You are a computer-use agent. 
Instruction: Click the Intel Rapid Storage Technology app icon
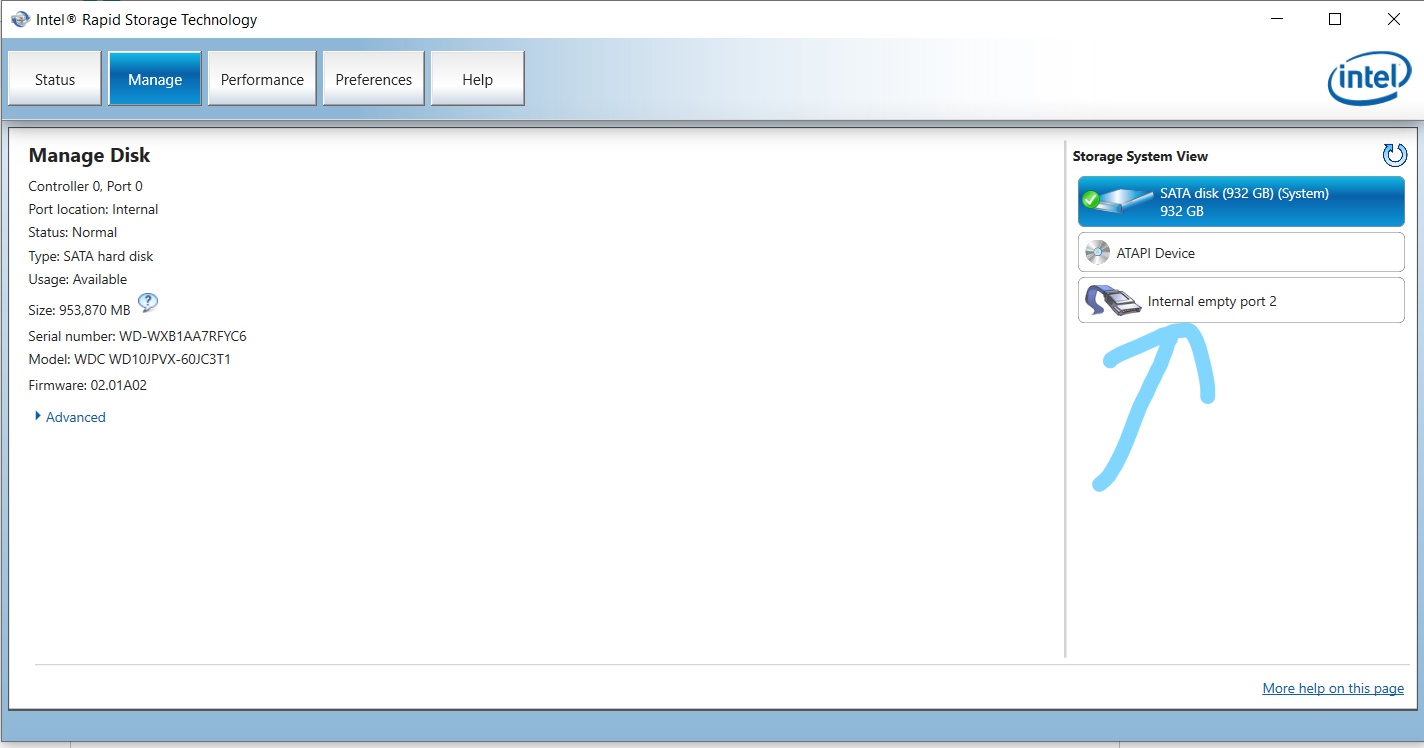[20, 19]
